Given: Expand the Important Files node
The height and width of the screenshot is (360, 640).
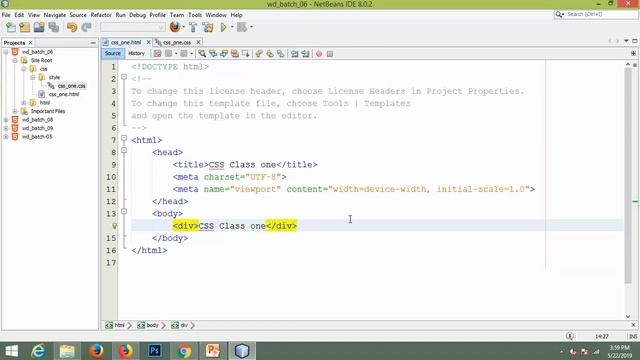Looking at the screenshot, I should [x=15, y=111].
